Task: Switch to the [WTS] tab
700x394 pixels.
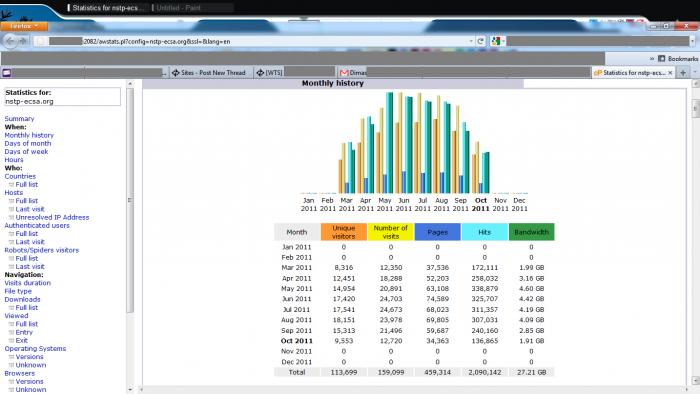Action: pos(295,72)
